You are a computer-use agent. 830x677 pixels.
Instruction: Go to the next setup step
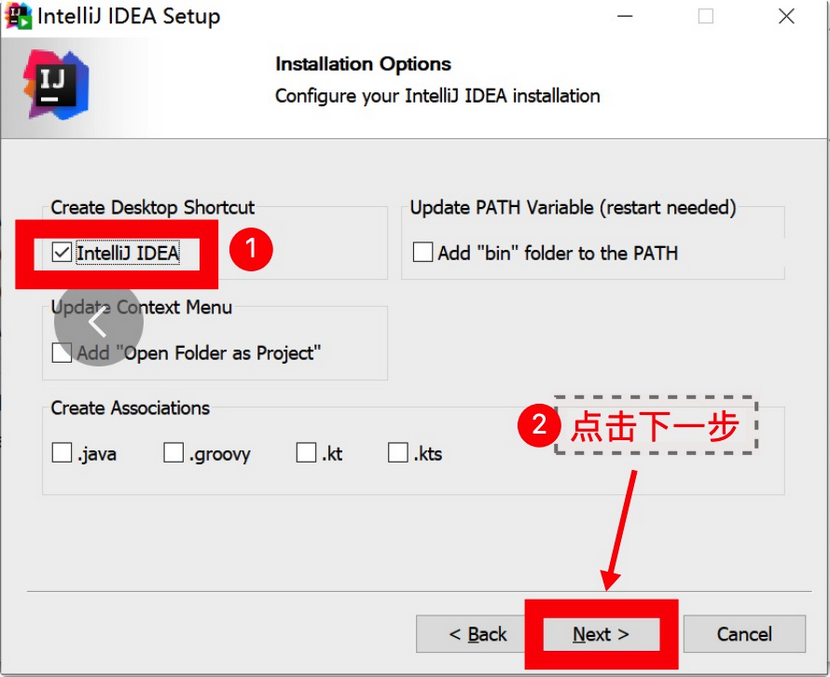coord(601,634)
